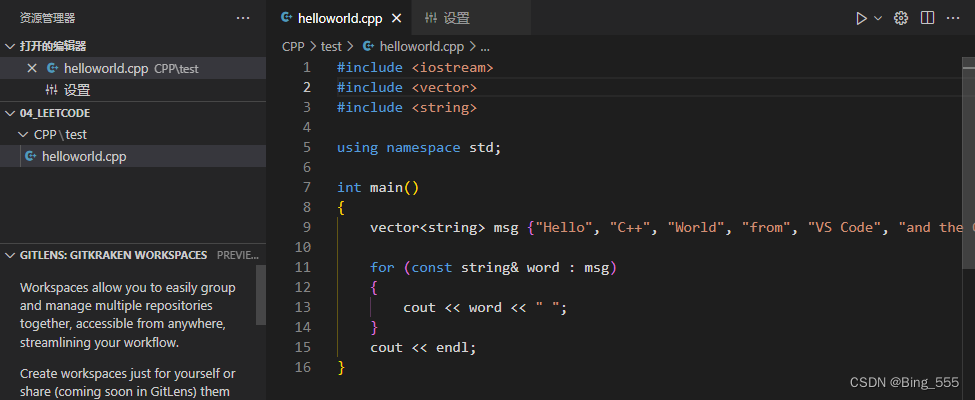Close helloworld.cpp in open editors list
This screenshot has width=975, height=400.
click(32, 68)
